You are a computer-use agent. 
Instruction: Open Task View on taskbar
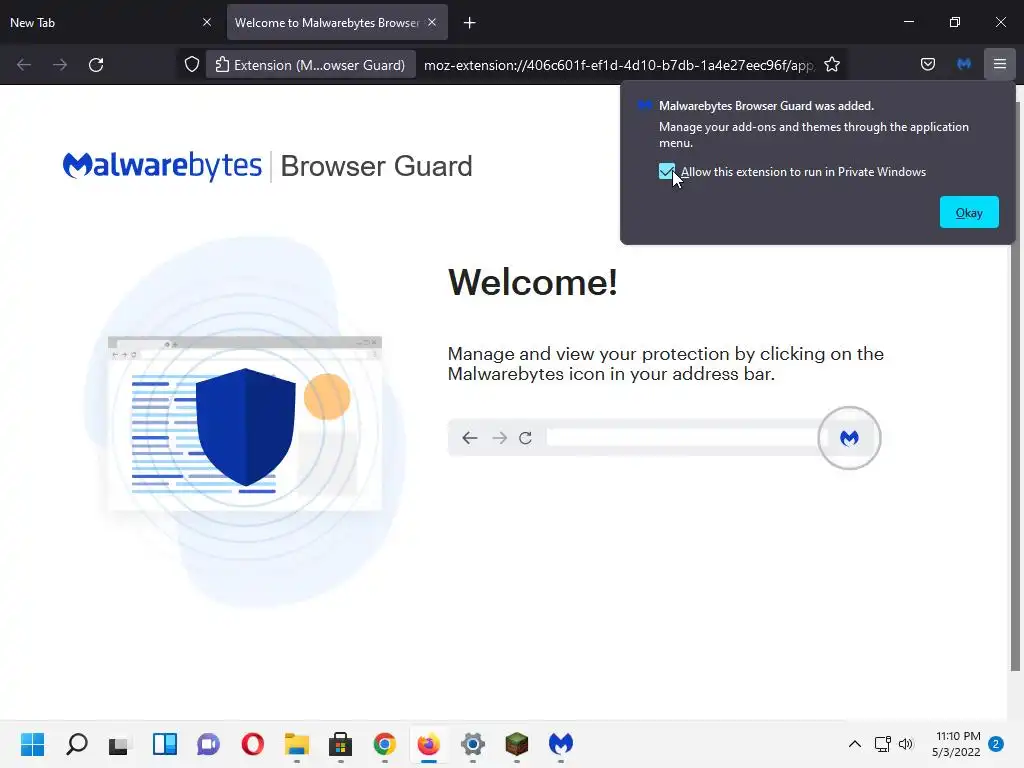pos(120,744)
